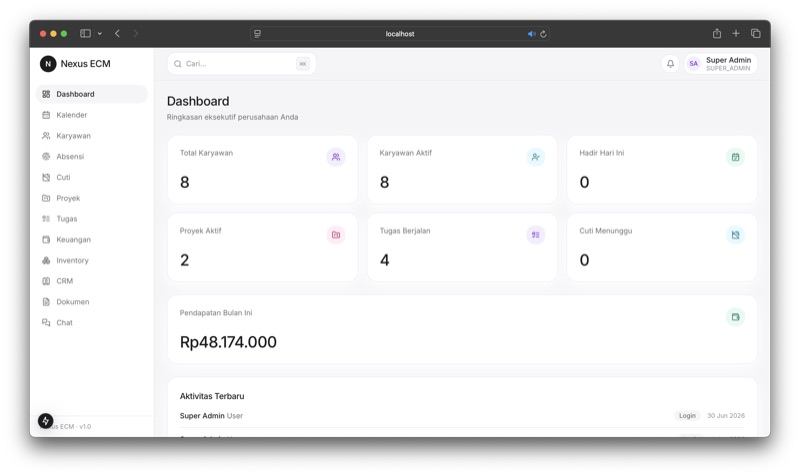Open Super Admin profile menu
800x476 pixels.
[x=720, y=64]
